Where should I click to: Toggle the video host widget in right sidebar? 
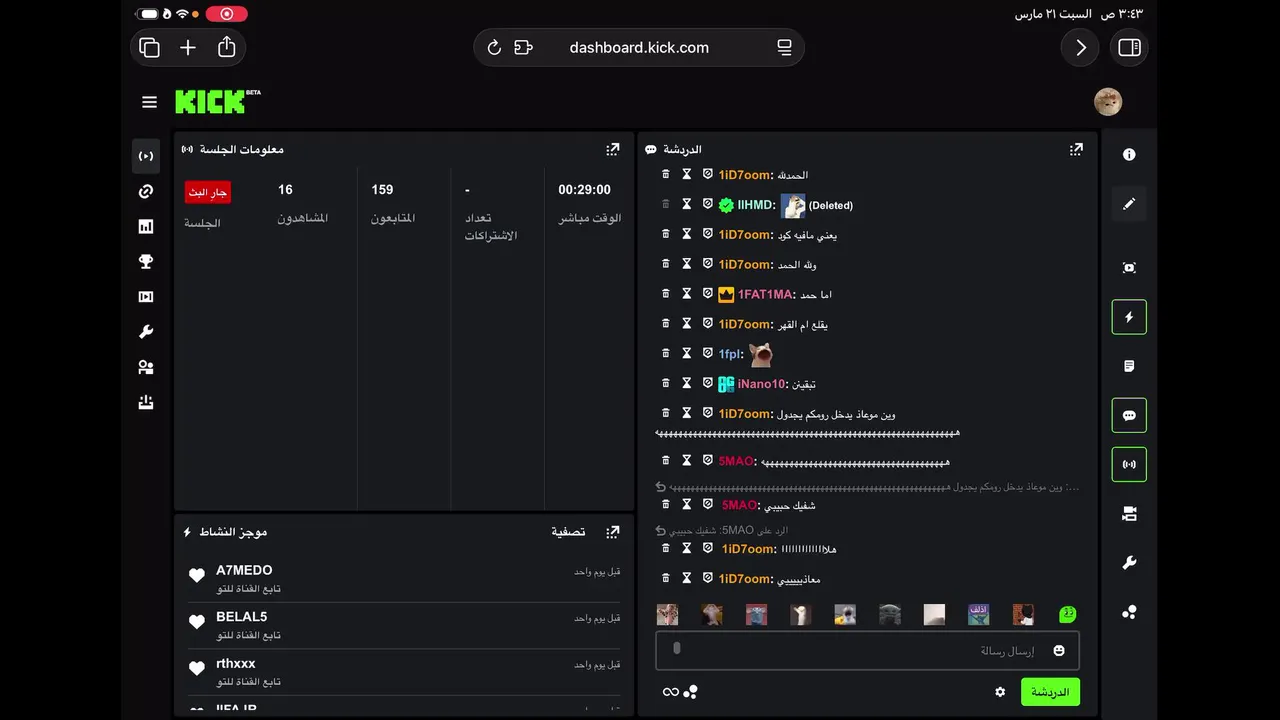click(1129, 514)
